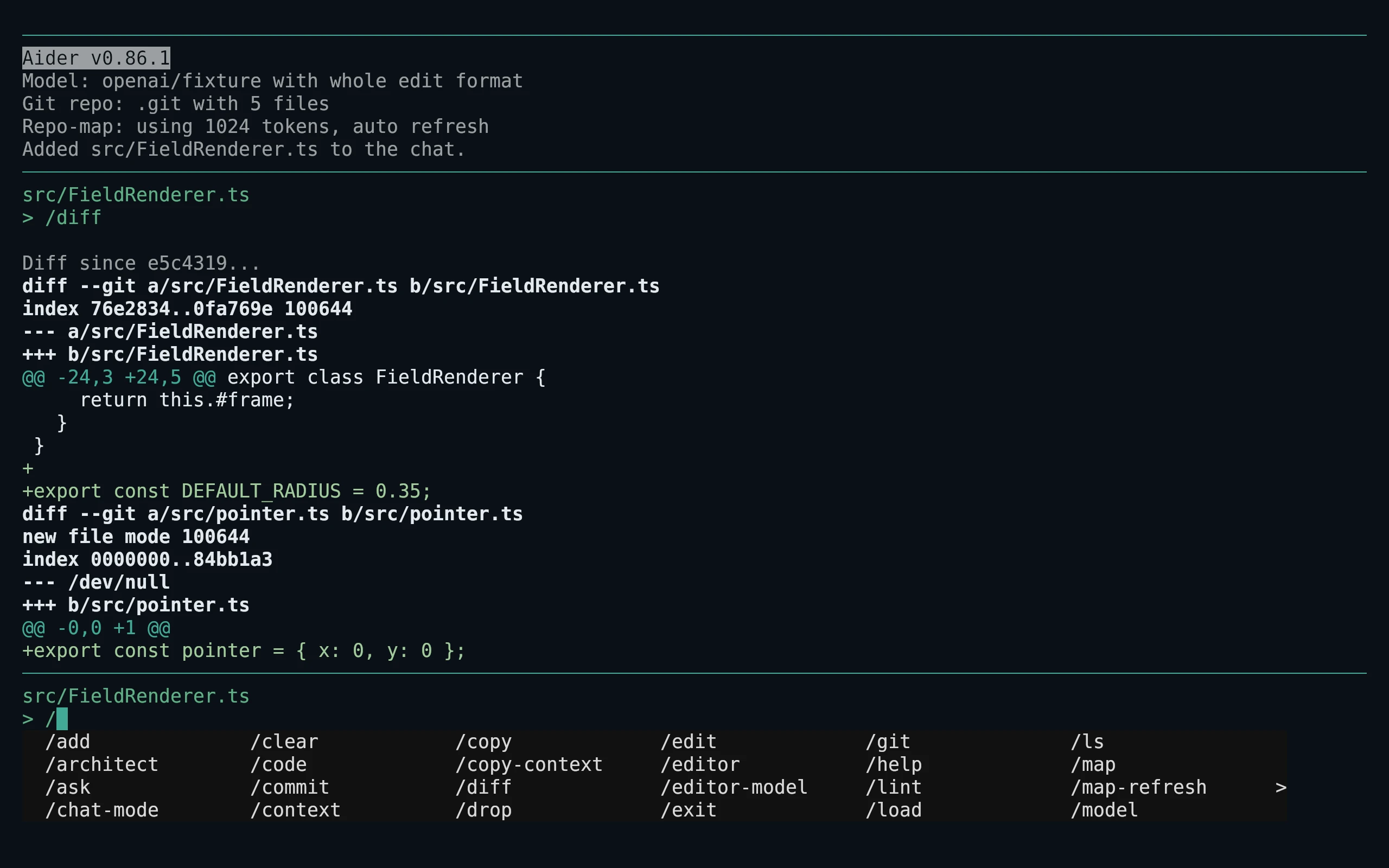The height and width of the screenshot is (868, 1389).
Task: Pick the /exit command entry
Action: click(x=689, y=810)
